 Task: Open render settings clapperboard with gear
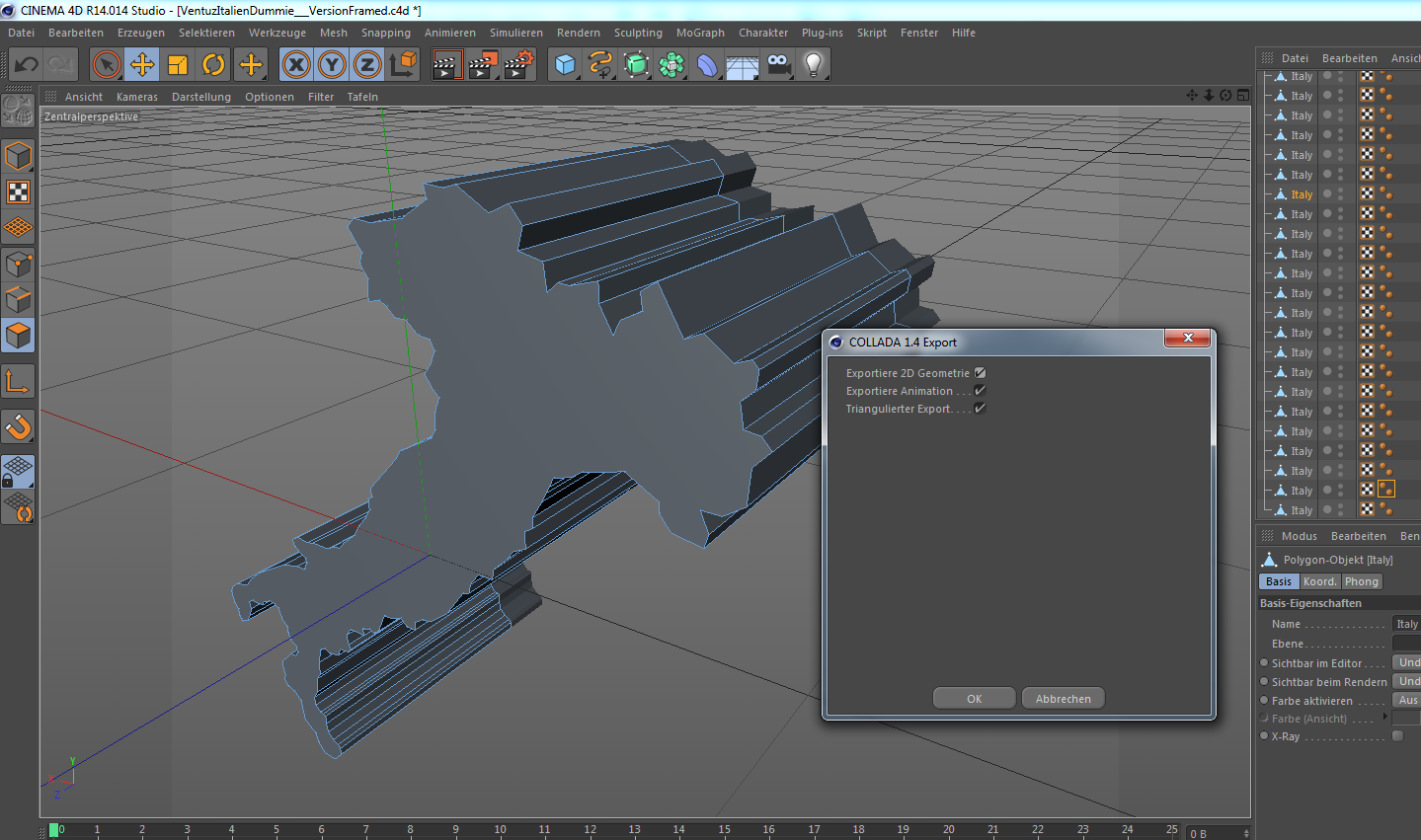point(519,65)
